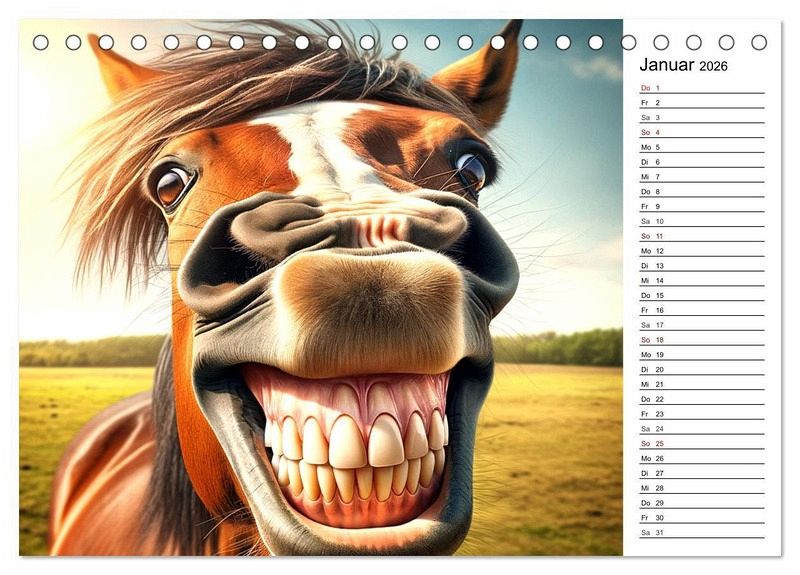Click the Sa 10 date row
Viewport: 800px width, 575px height.
pos(701,221)
